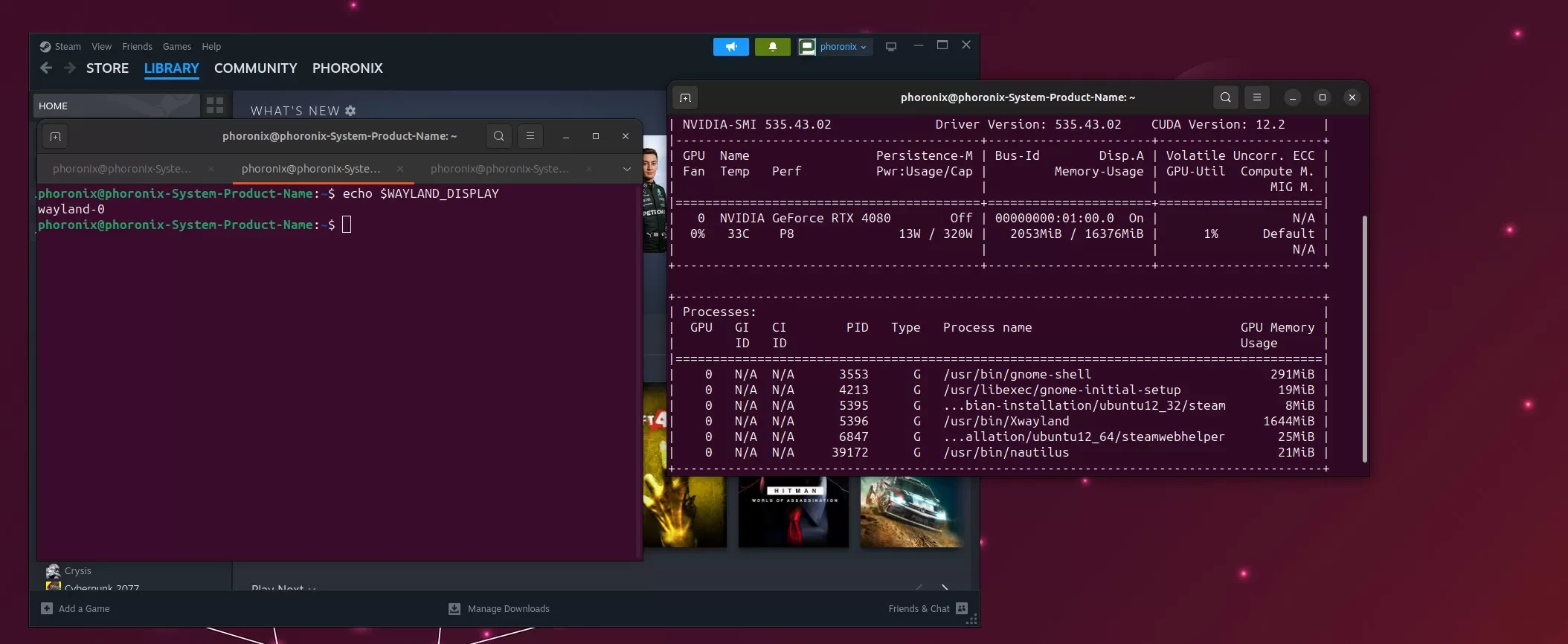The height and width of the screenshot is (644, 1568).
Task: Click the Big Picture mode monitor icon
Action: (890, 47)
